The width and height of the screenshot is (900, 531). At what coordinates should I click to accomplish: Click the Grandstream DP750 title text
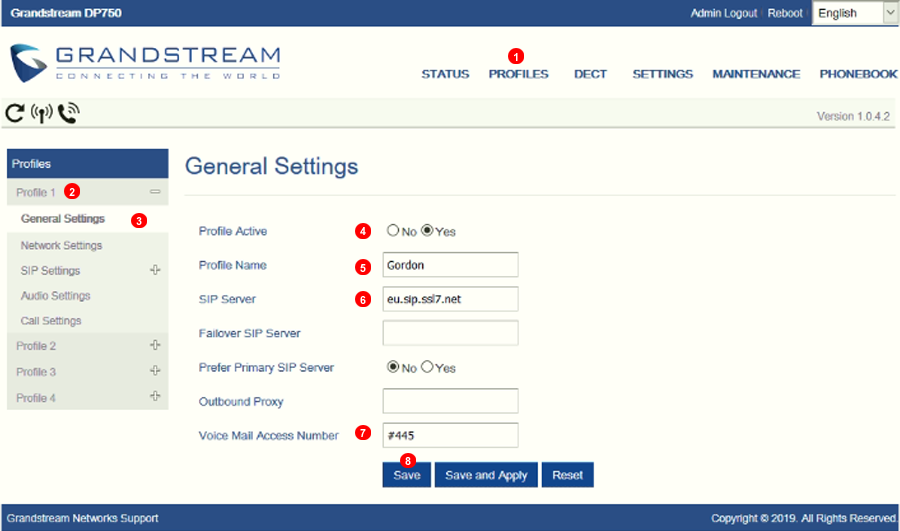point(66,13)
